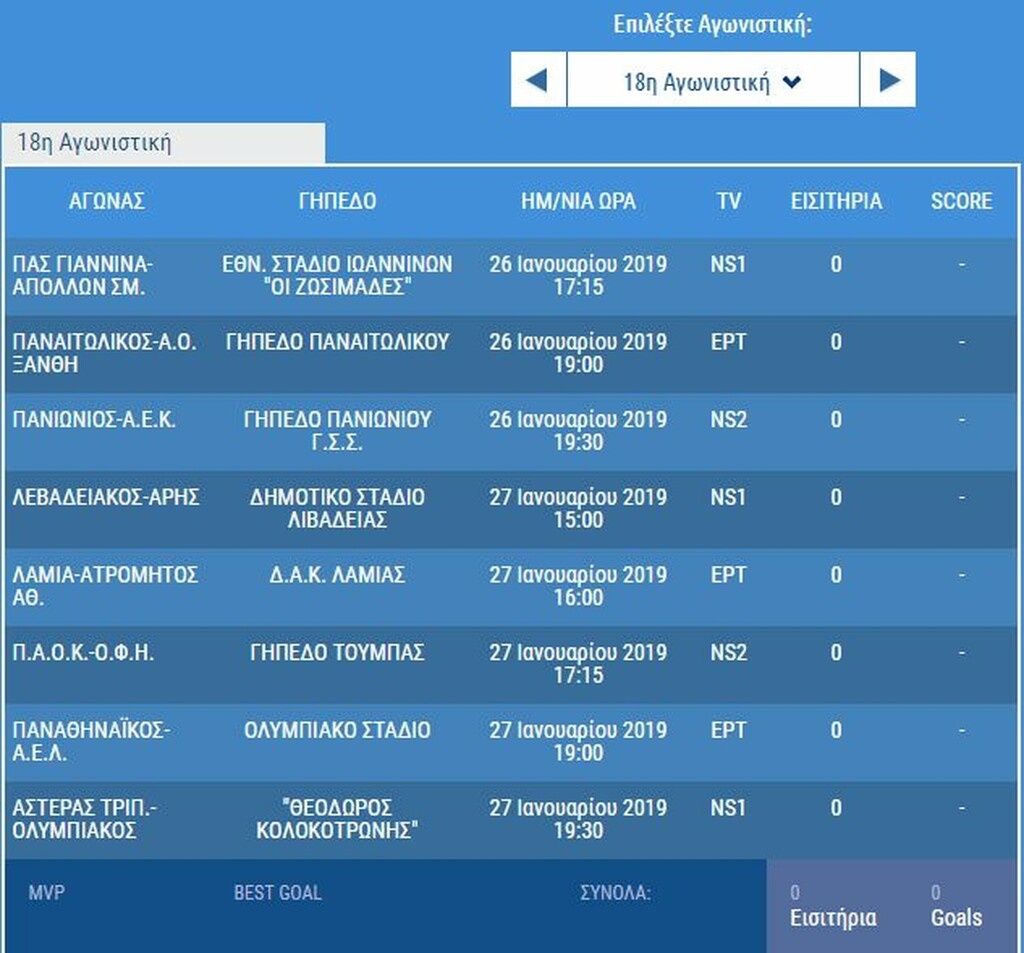Click NS1 channel in ΛΕΒΑΔΕΙΑΚΟΣ row
Screen dimensions: 1024x953
pyautogui.click(x=728, y=497)
